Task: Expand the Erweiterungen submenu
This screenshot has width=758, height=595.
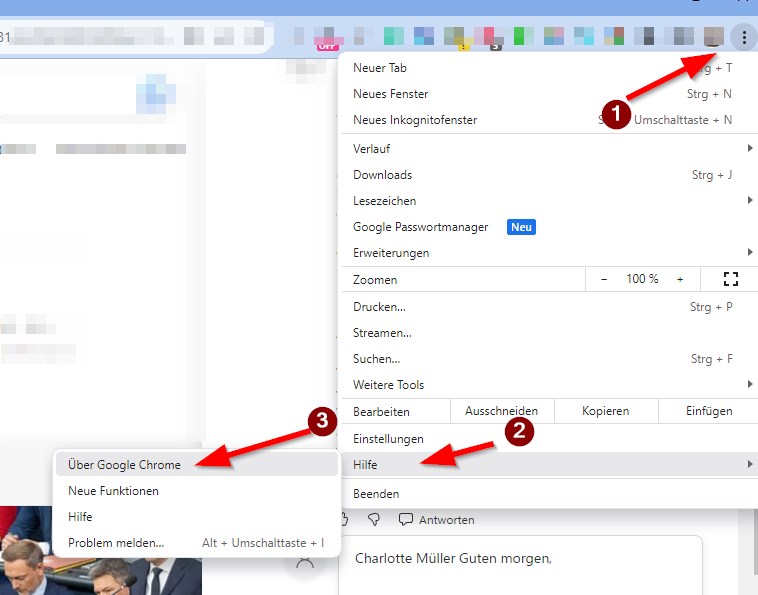Action: click(549, 253)
